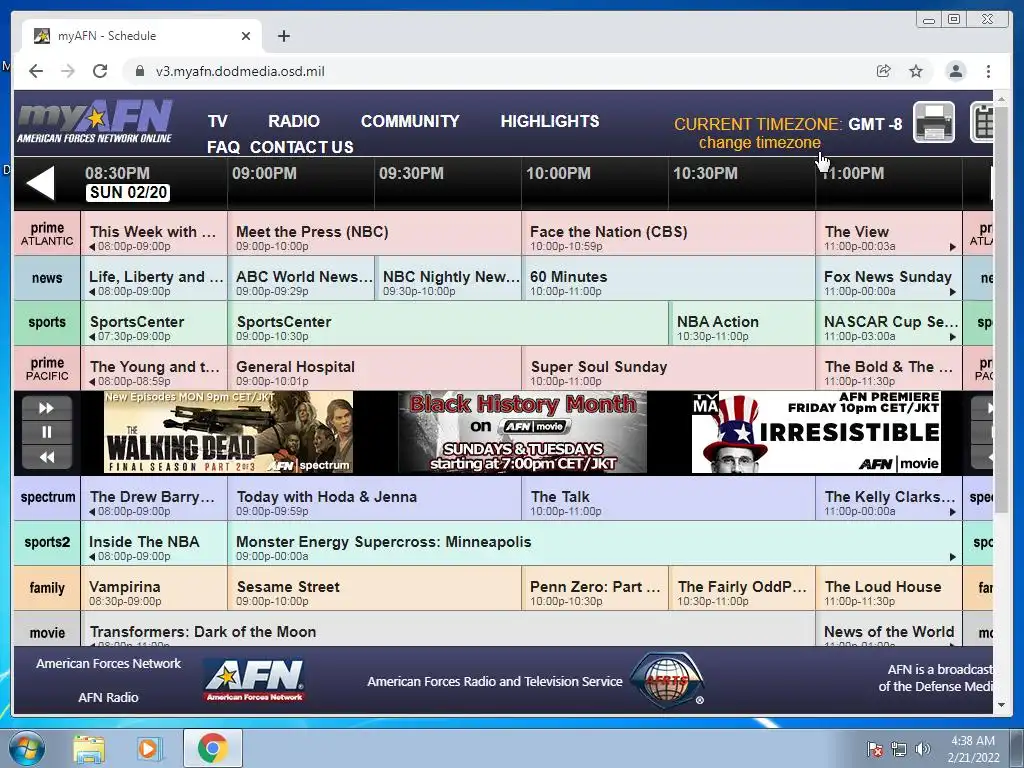
Task: Click the volume icon in tray
Action: tap(923, 749)
